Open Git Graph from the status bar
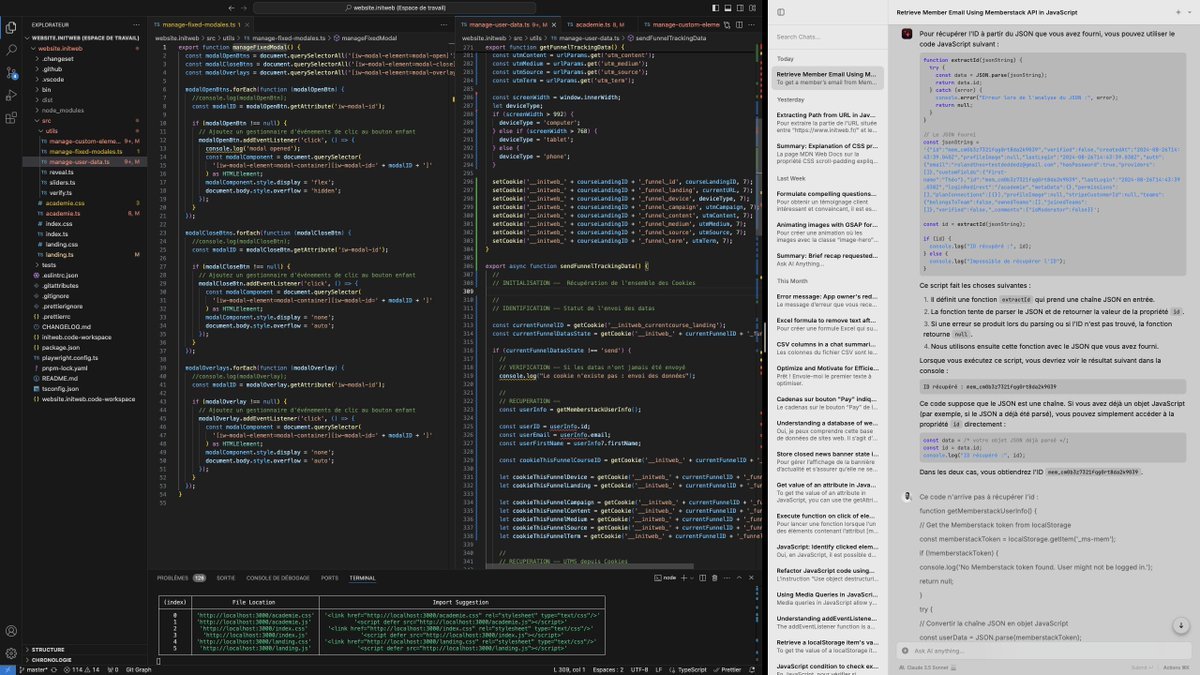Viewport: 1200px width, 675px height. point(138,669)
